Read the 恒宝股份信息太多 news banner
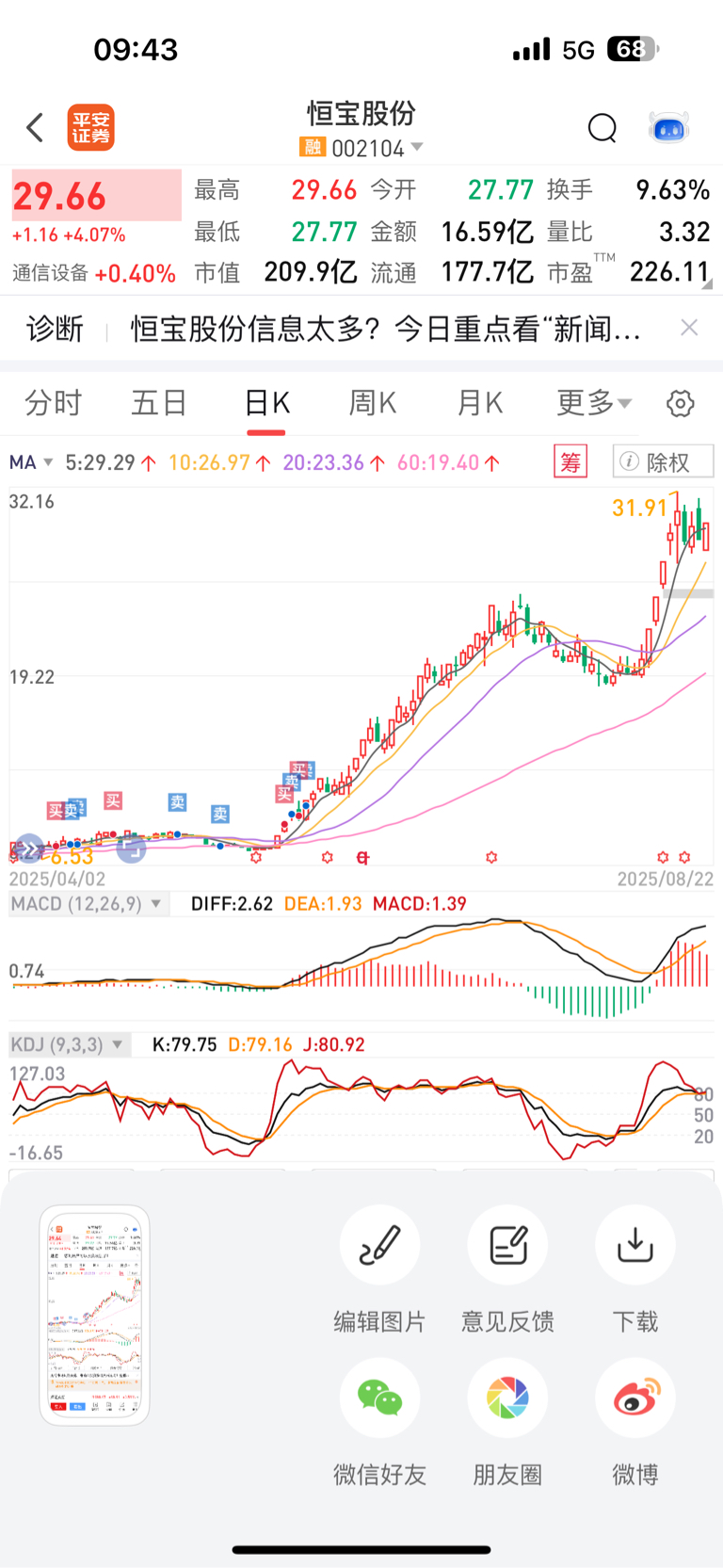The image size is (723, 1568). click(386, 329)
